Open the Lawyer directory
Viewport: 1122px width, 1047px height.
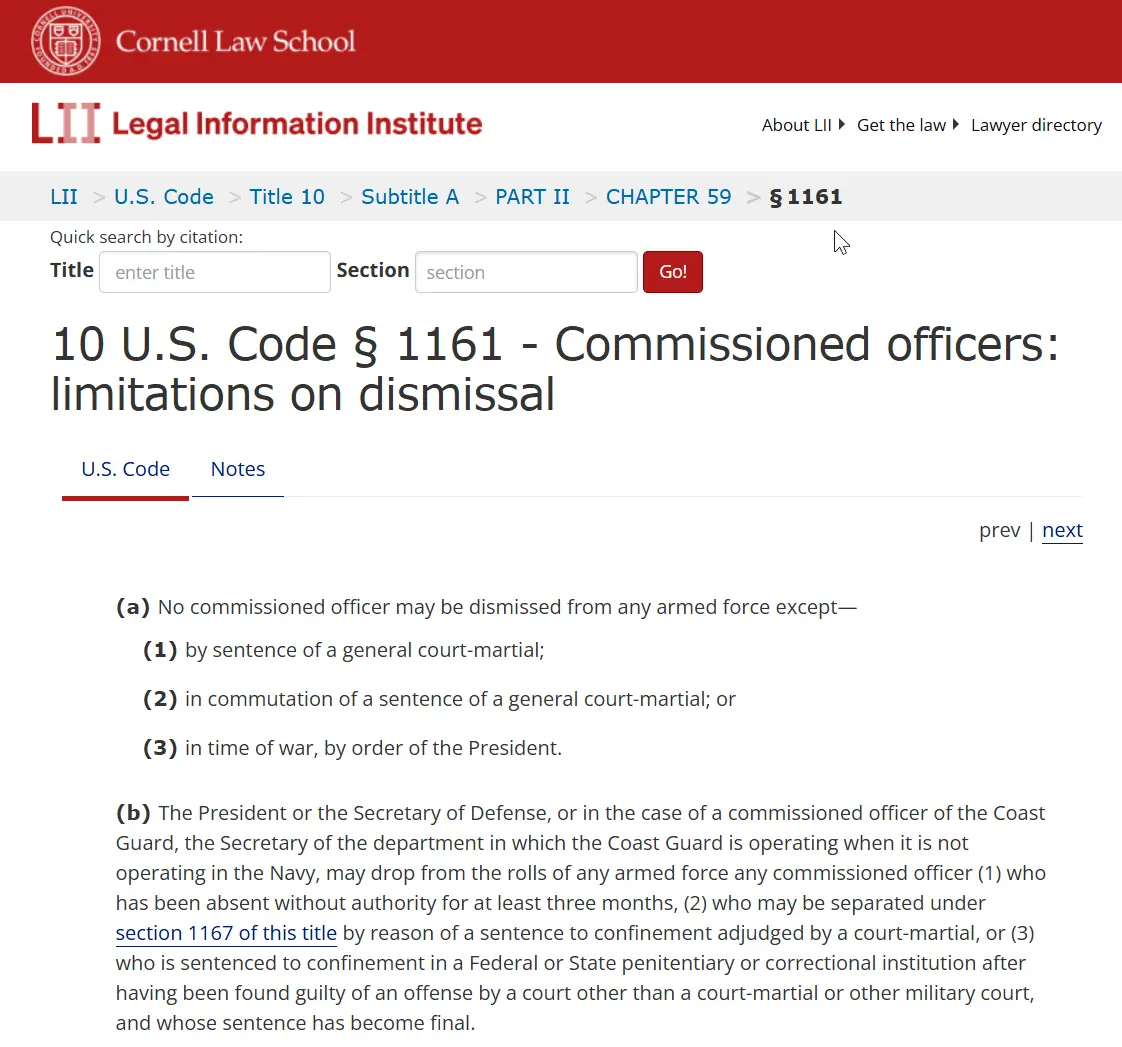tap(1036, 125)
